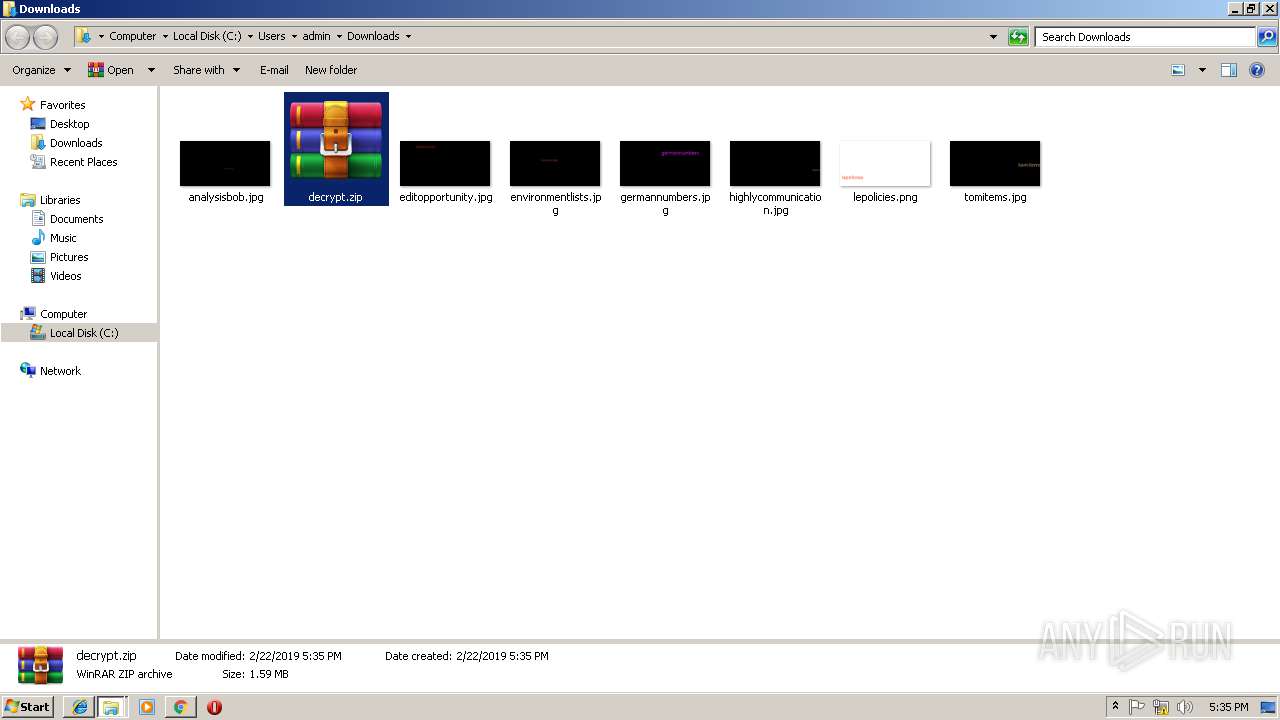This screenshot has height=720, width=1280.
Task: Click the Search Downloads field
Action: [1145, 37]
